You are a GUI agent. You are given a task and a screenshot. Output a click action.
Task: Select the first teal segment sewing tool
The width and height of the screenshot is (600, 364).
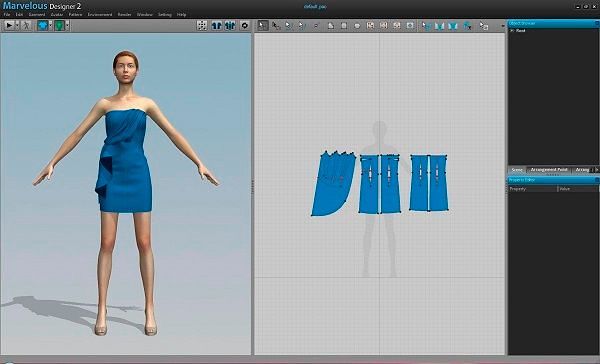[x=439, y=26]
